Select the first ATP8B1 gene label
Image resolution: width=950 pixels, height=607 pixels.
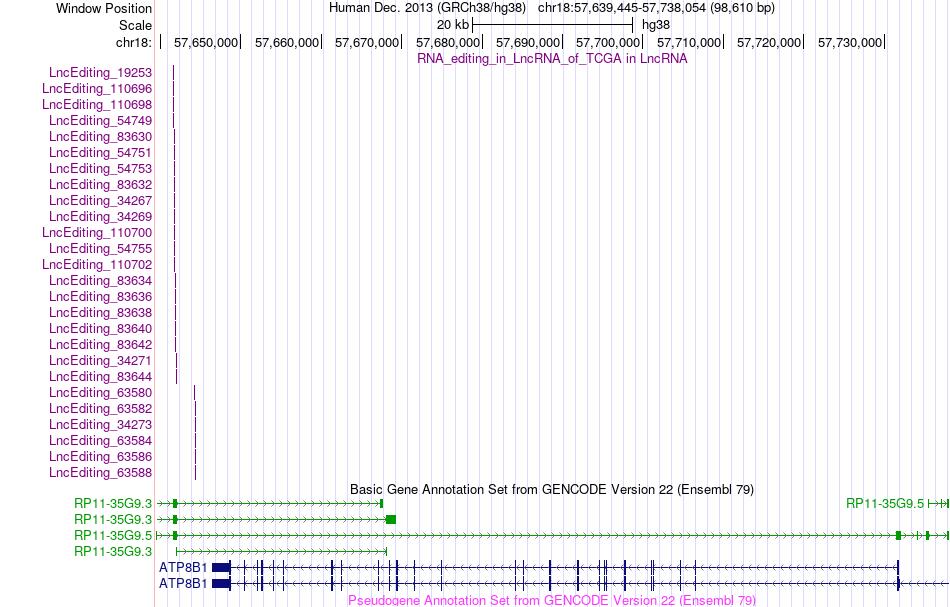click(183, 568)
